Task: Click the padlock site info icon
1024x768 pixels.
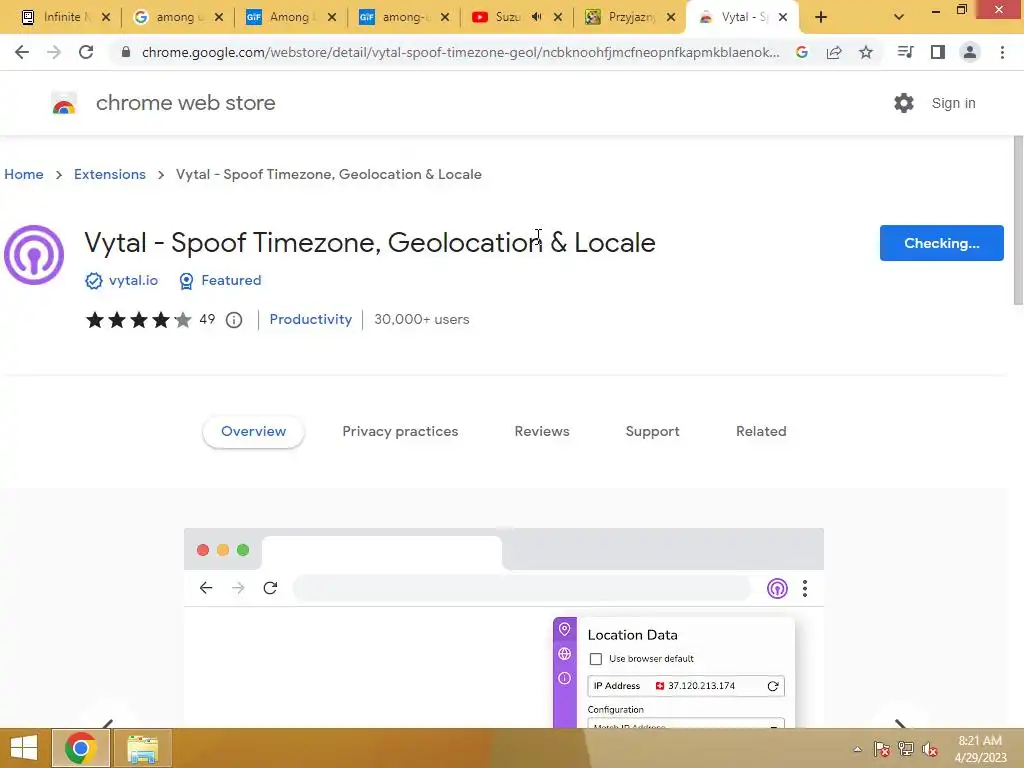Action: pos(126,52)
